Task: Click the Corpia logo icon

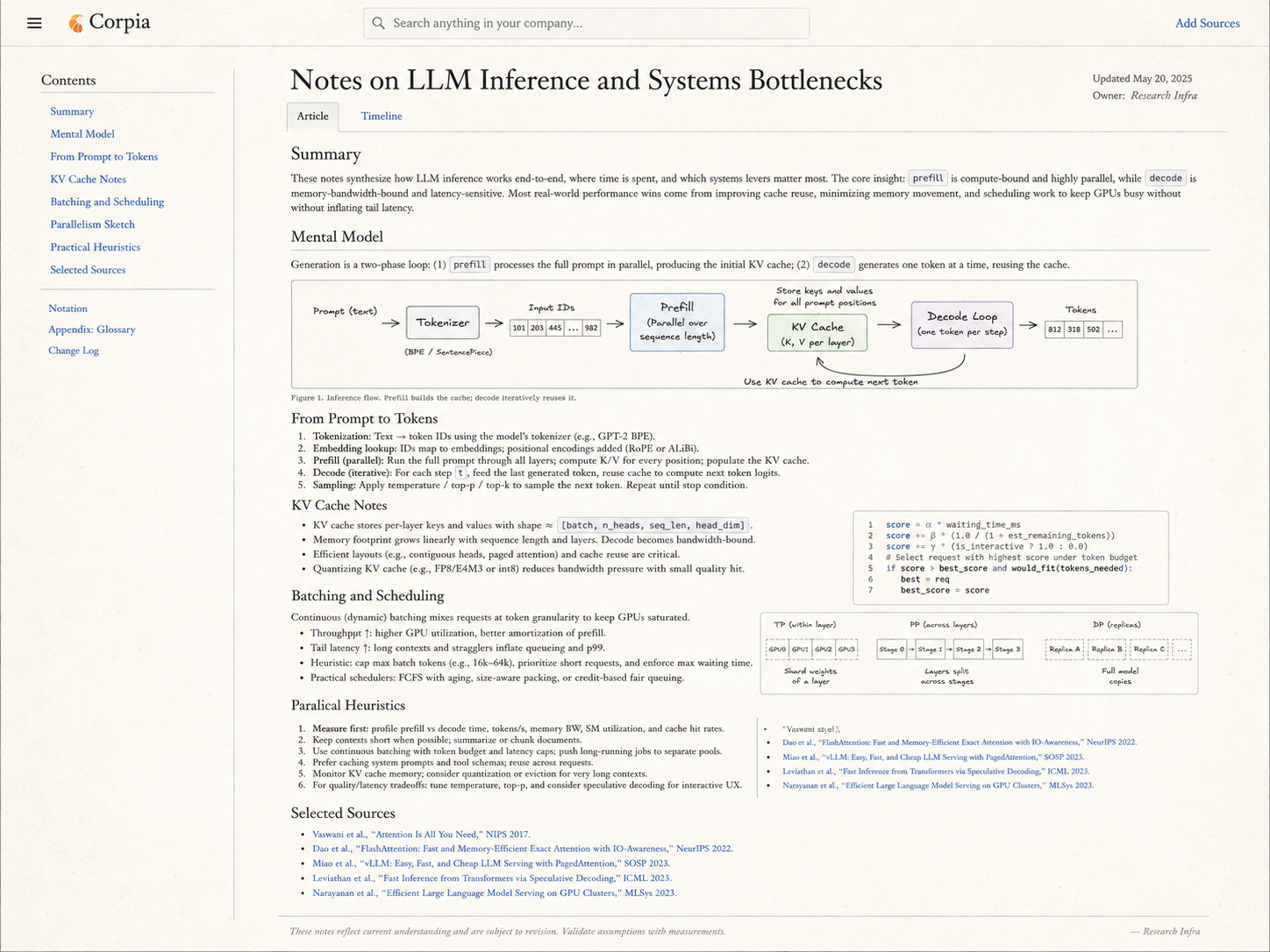Action: pyautogui.click(x=76, y=23)
